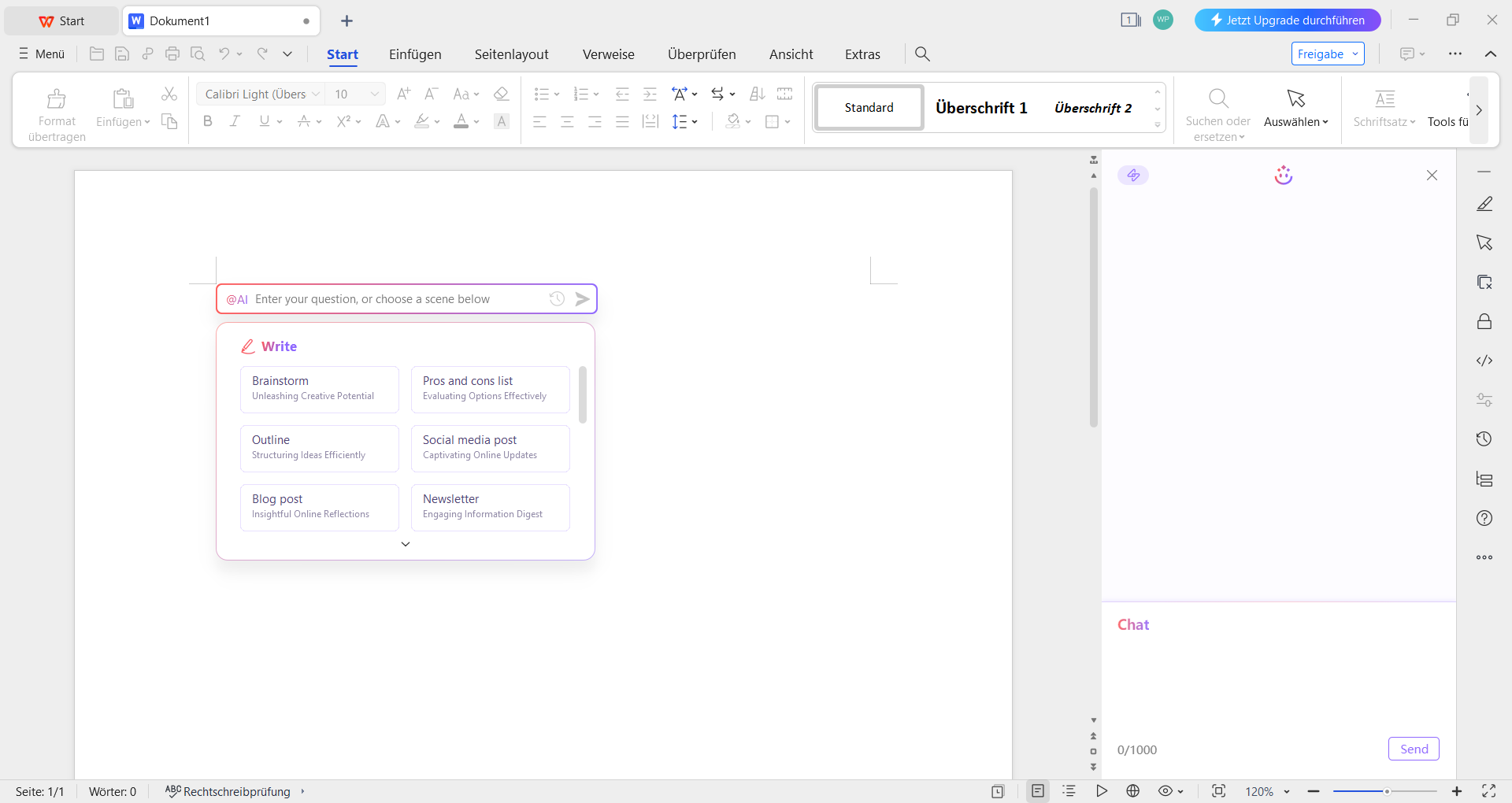Click the lock icon in right sidebar
Screen dimensions: 1512x803
1484,321
